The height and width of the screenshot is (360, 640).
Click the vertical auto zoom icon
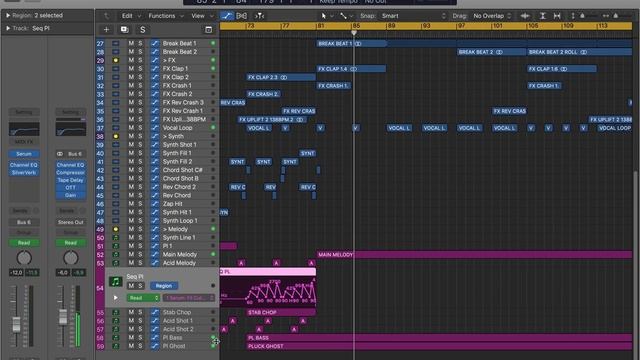point(542,16)
